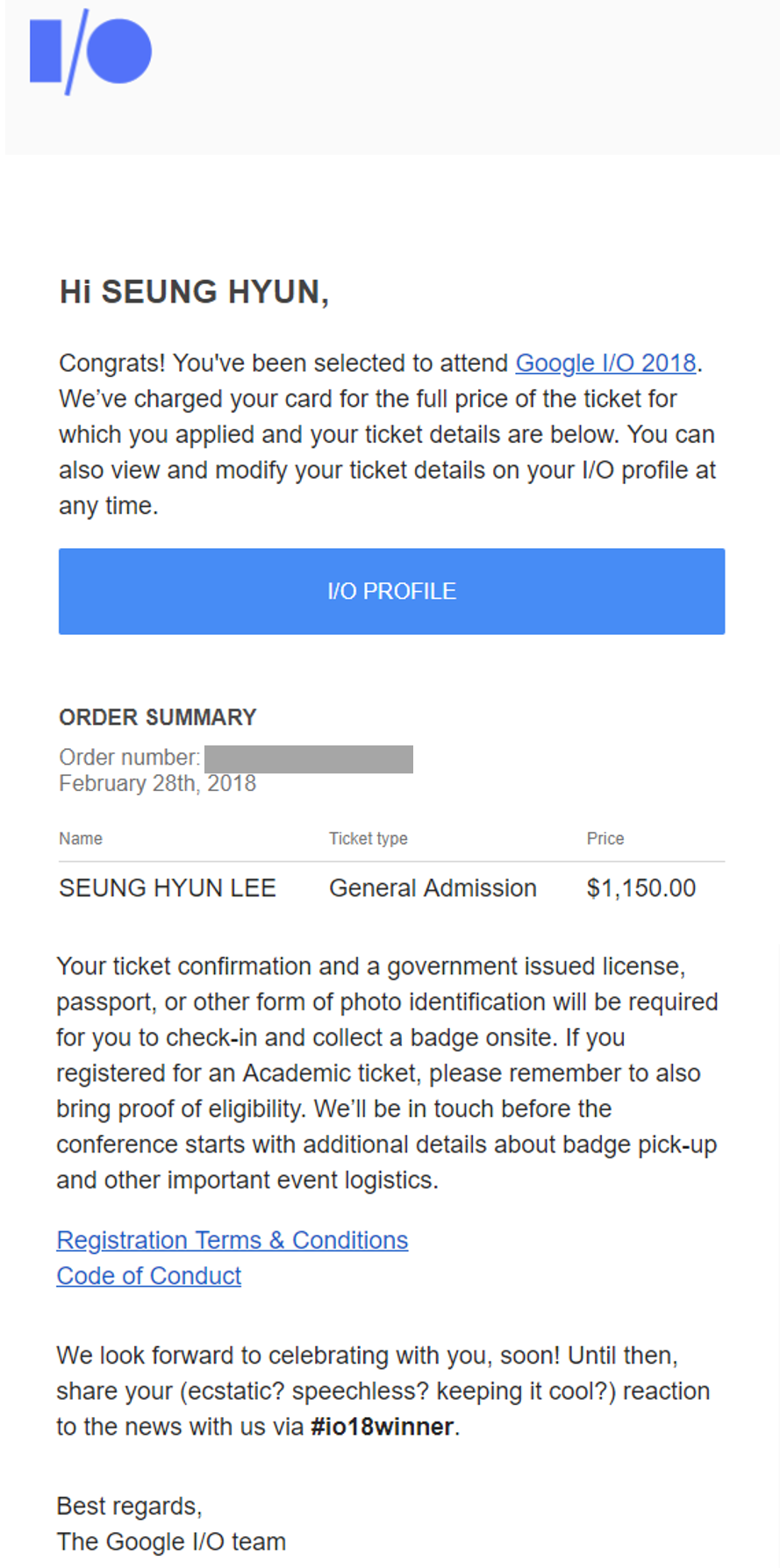This screenshot has height=1568, width=780.
Task: Select the SEUNG HYUN LEE name cell
Action: 168,888
